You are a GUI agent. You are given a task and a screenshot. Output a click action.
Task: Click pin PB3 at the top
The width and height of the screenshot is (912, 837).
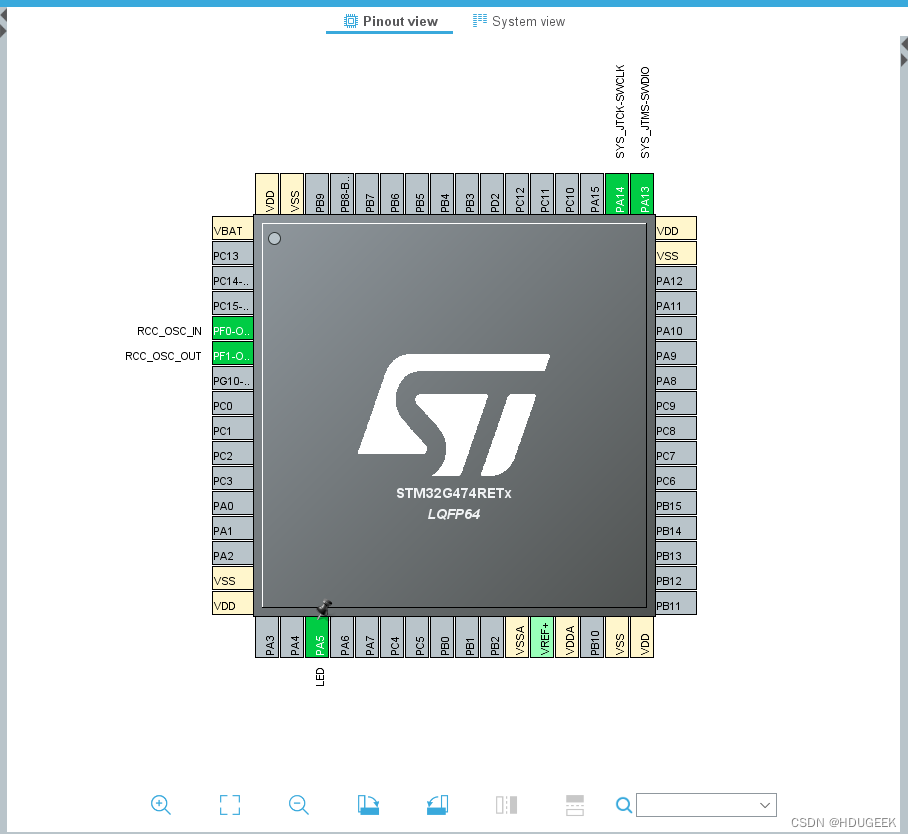point(469,194)
